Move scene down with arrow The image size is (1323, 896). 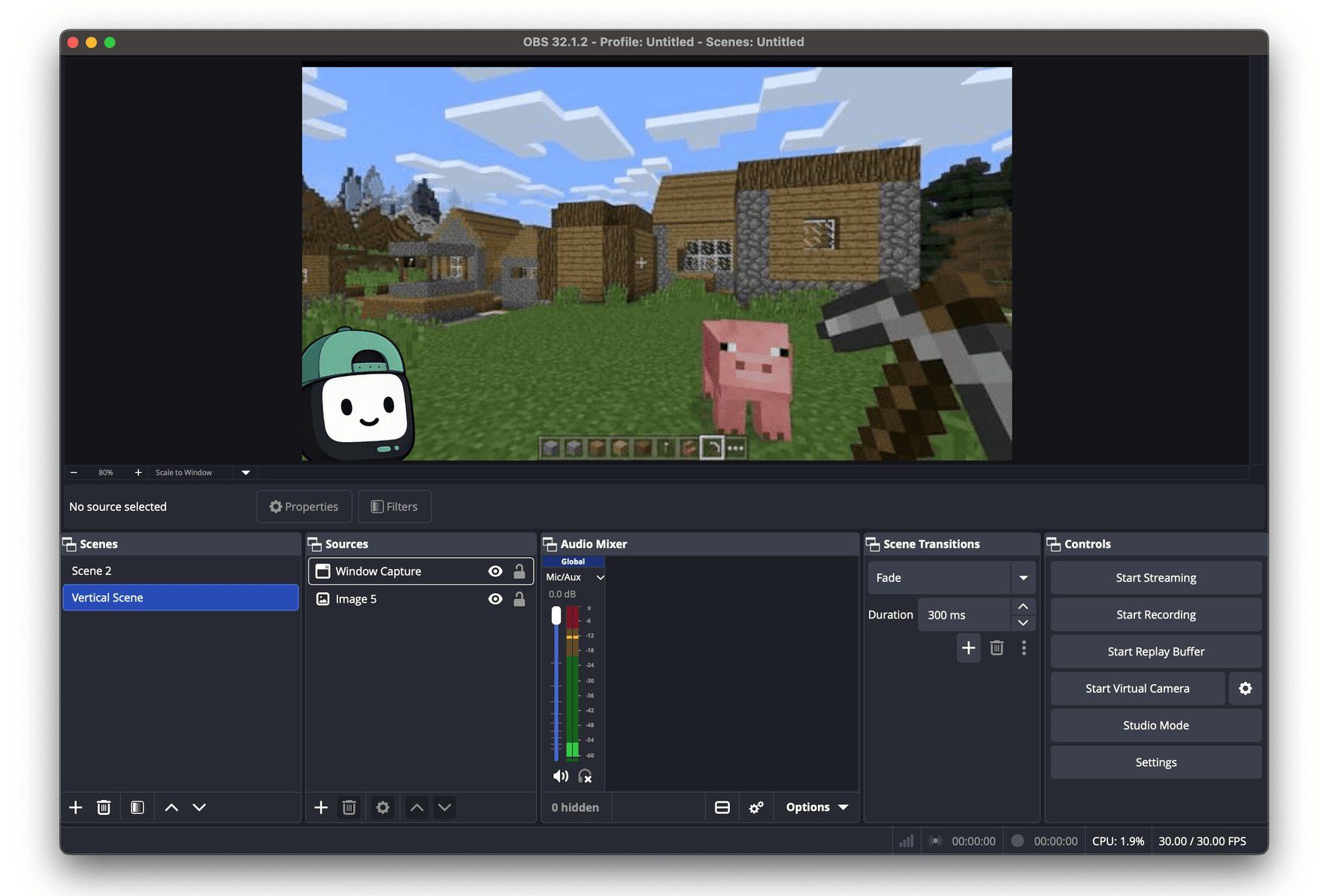(x=199, y=807)
